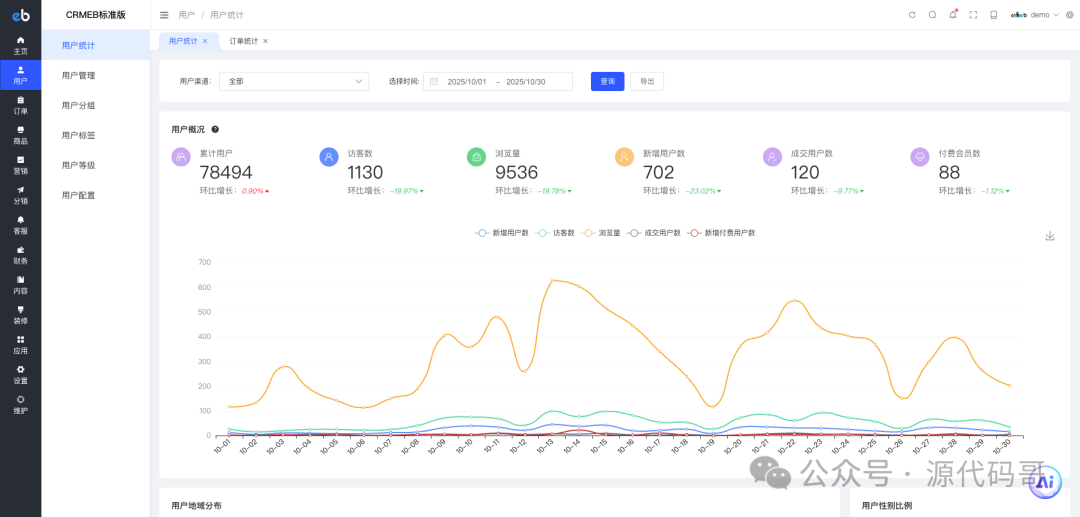Image resolution: width=1080 pixels, height=517 pixels.
Task: Download the chart via download icon
Action: pyautogui.click(x=1050, y=236)
